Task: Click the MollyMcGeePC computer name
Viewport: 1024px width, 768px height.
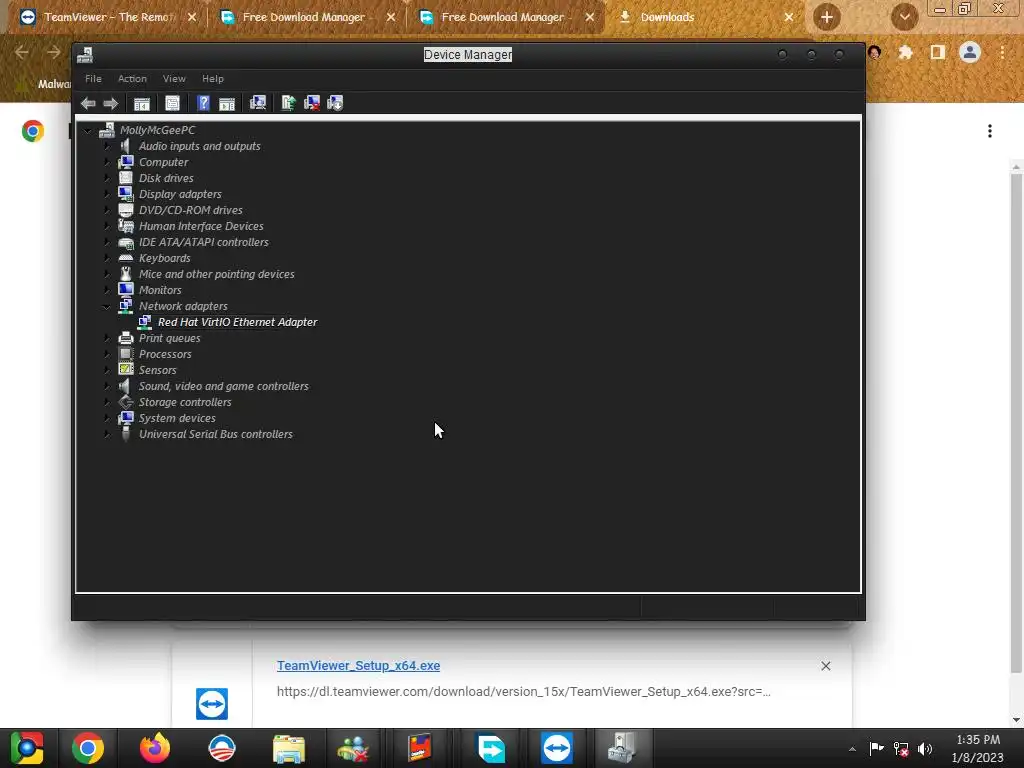Action: pyautogui.click(x=157, y=130)
